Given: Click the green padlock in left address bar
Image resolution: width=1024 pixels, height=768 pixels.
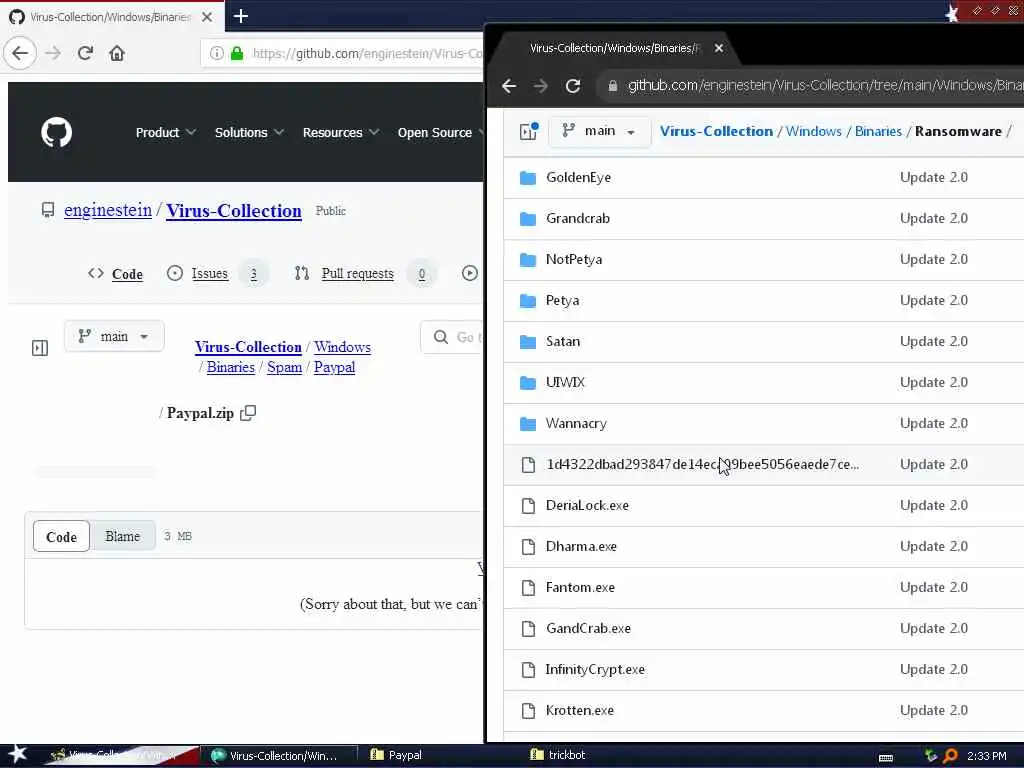Looking at the screenshot, I should [x=237, y=53].
